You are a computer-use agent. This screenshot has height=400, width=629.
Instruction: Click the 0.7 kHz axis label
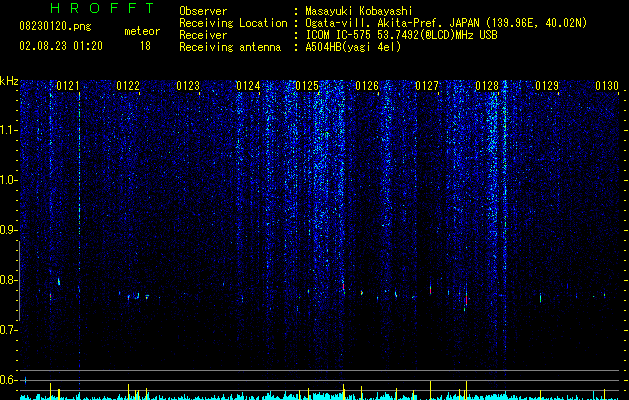[9, 330]
